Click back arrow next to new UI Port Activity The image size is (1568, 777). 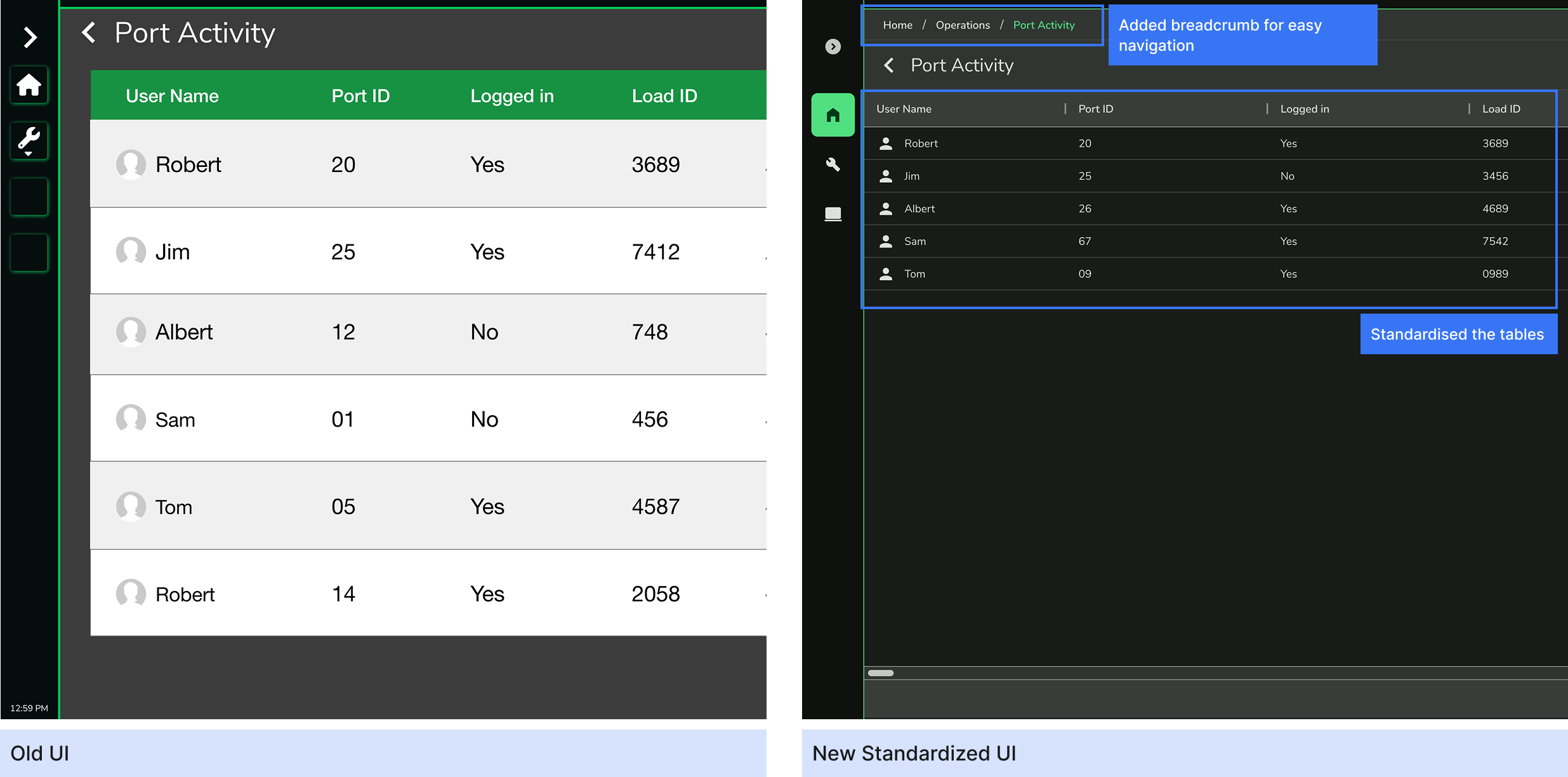pos(889,65)
